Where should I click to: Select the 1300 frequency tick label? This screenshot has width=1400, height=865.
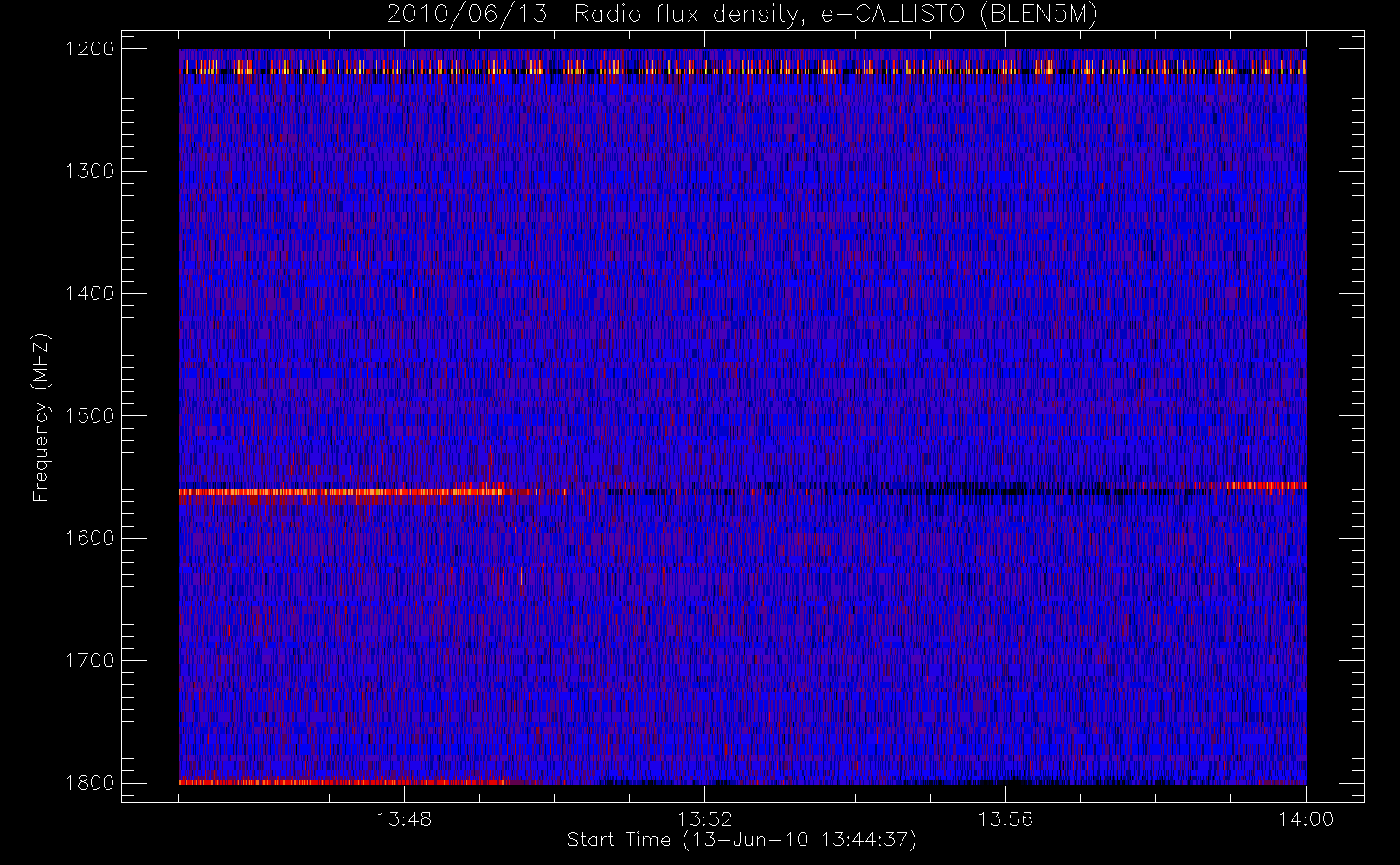click(90, 171)
